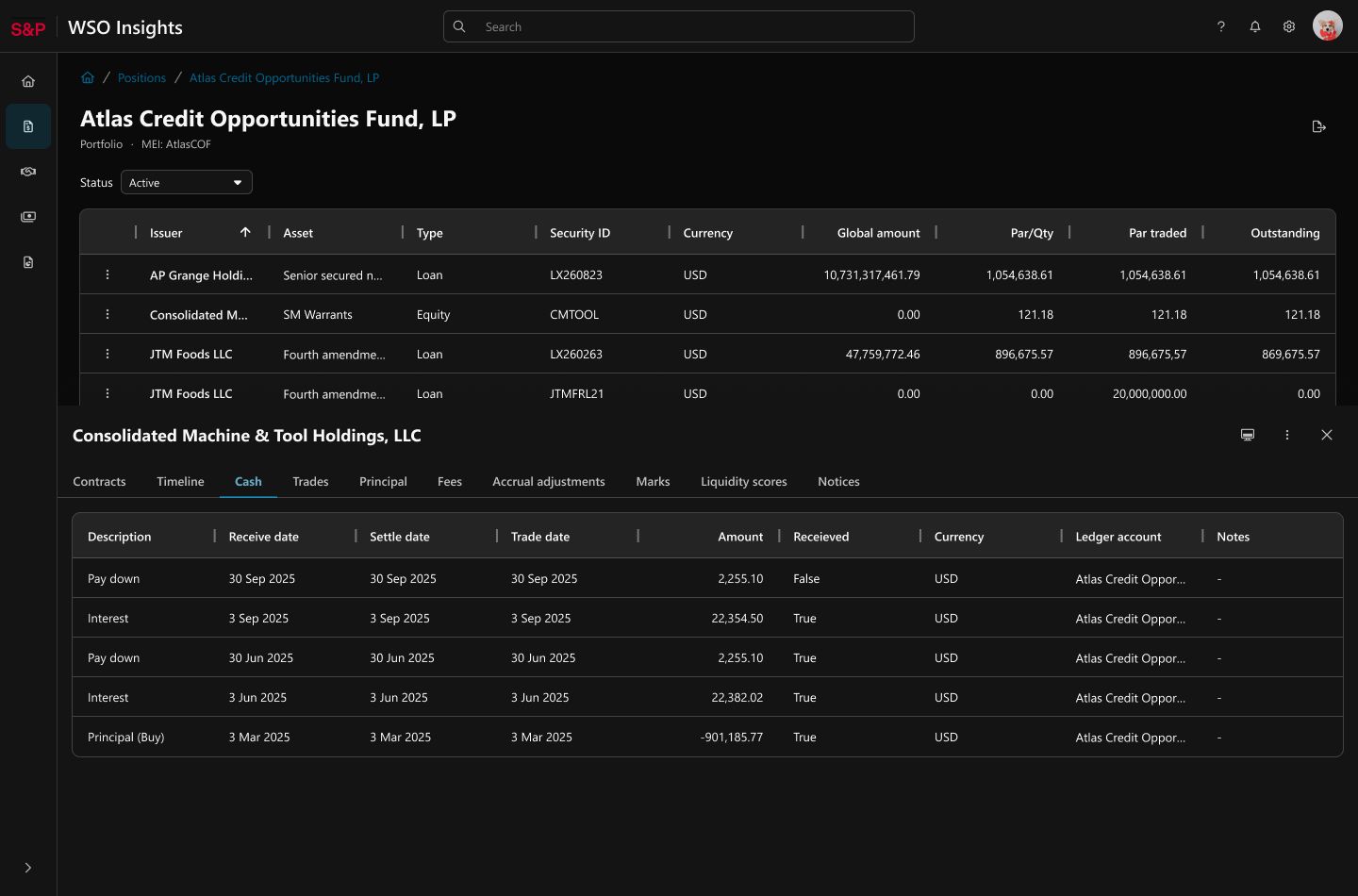Viewport: 1358px width, 896px height.
Task: Select the Principal (Buy) description cell
Action: tap(125, 738)
